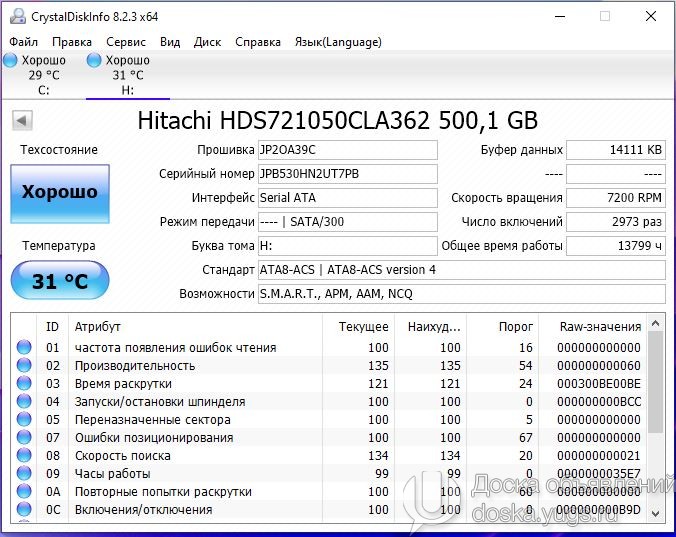Click the Интерфейс field Serial ATA
This screenshot has width=676, height=537.
click(347, 198)
